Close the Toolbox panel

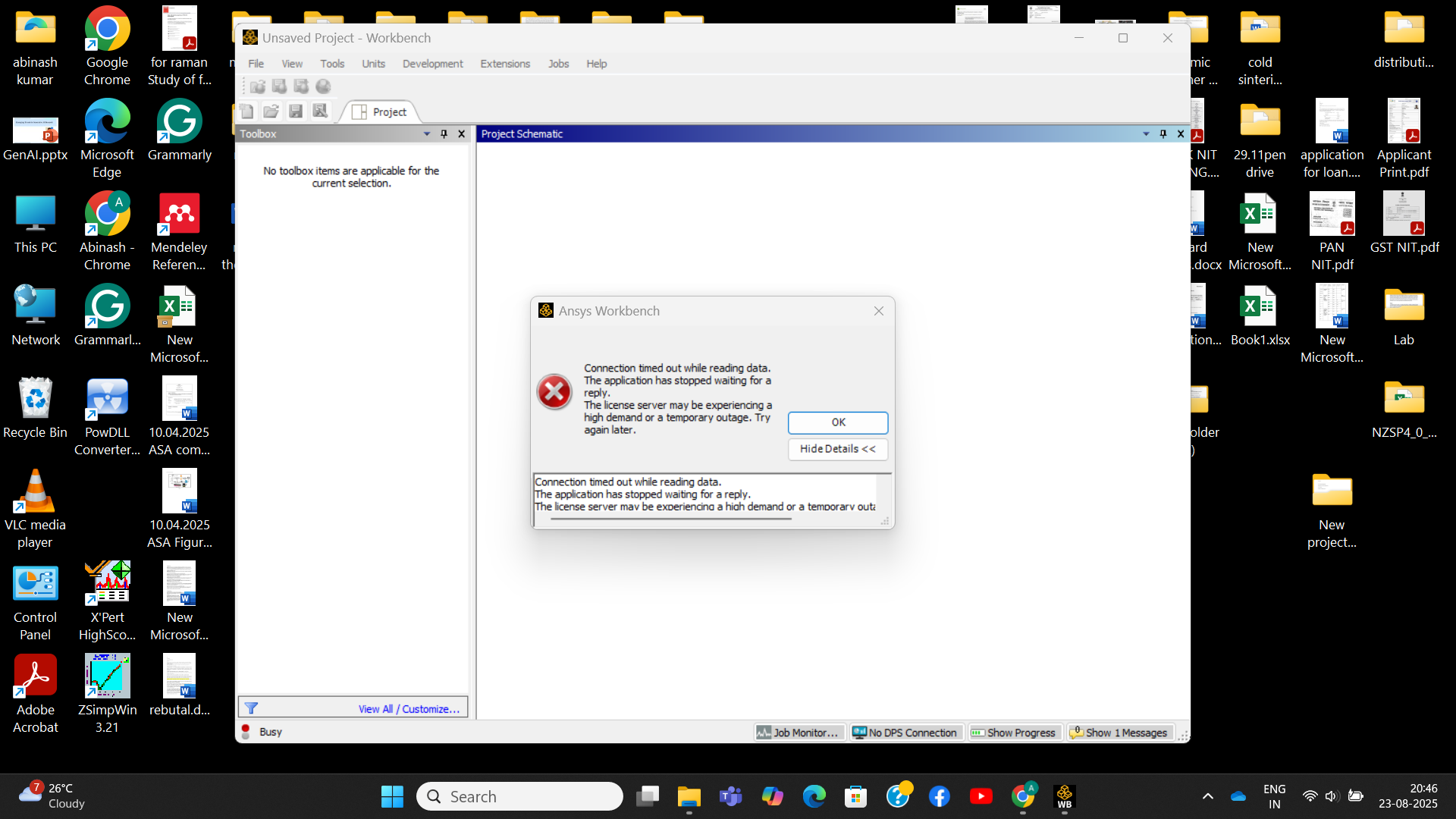[x=461, y=134]
